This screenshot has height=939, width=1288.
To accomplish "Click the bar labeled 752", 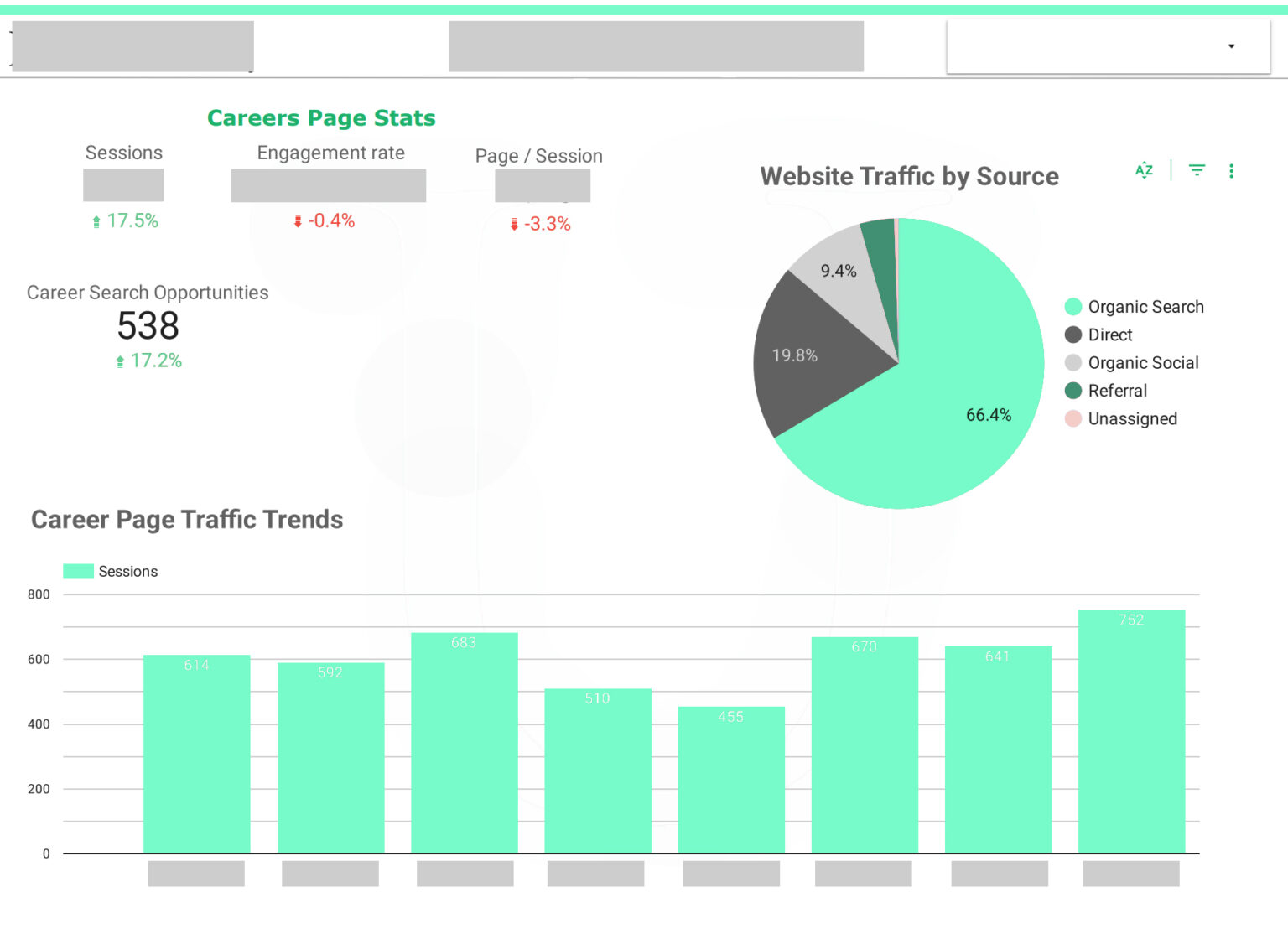I will pos(1131,732).
